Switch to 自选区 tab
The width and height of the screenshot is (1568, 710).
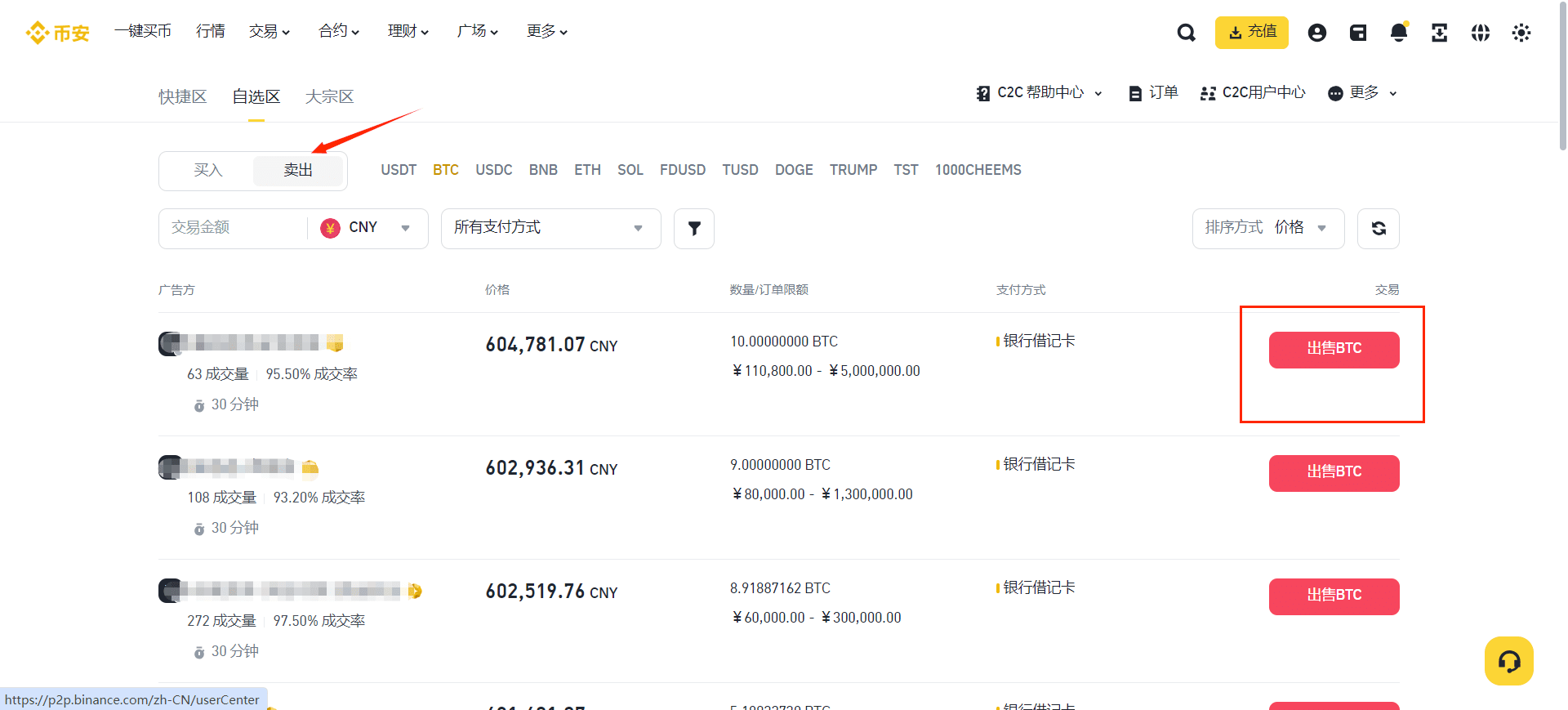256,96
